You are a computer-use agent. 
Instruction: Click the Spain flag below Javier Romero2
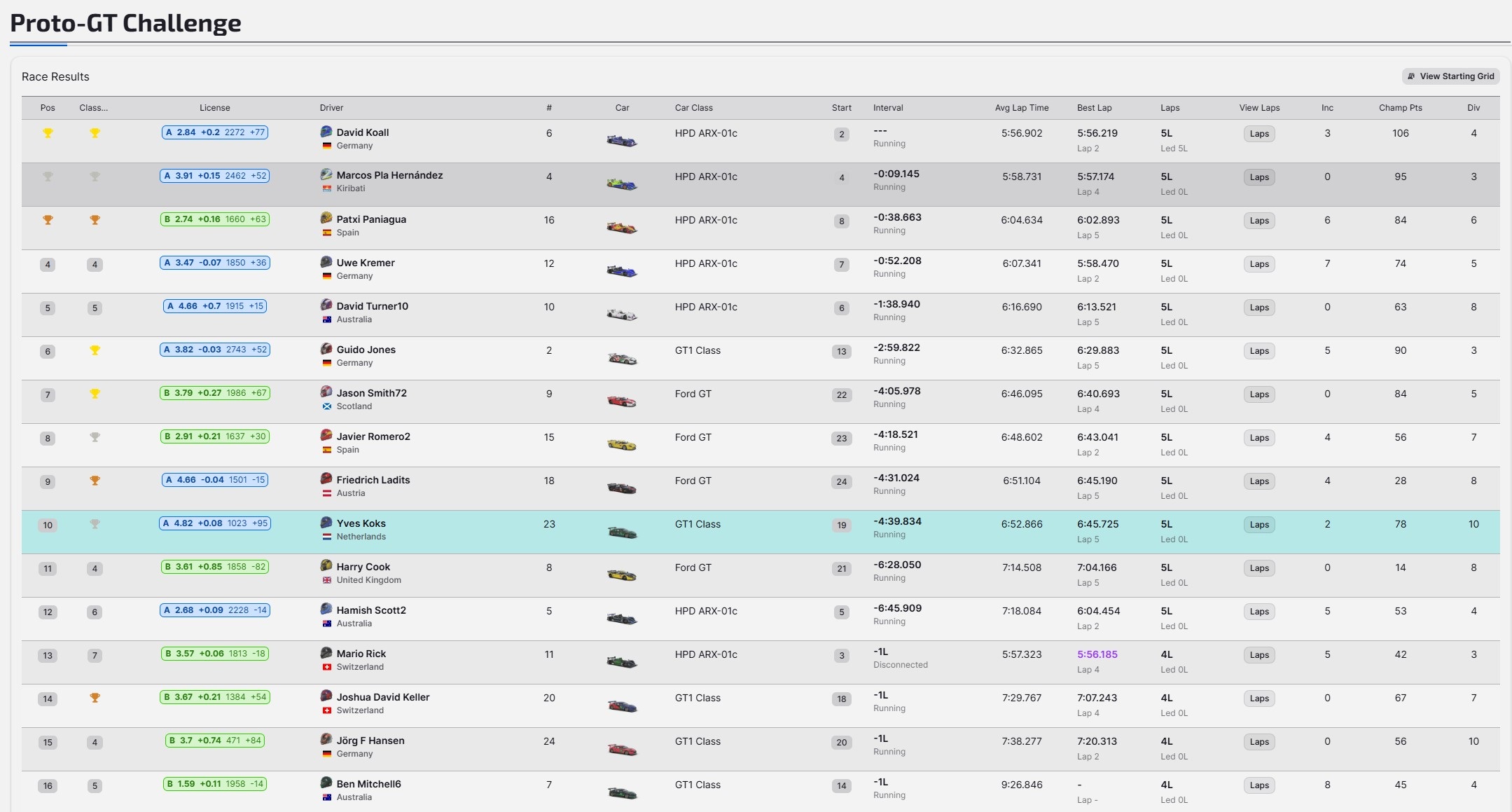pos(327,450)
